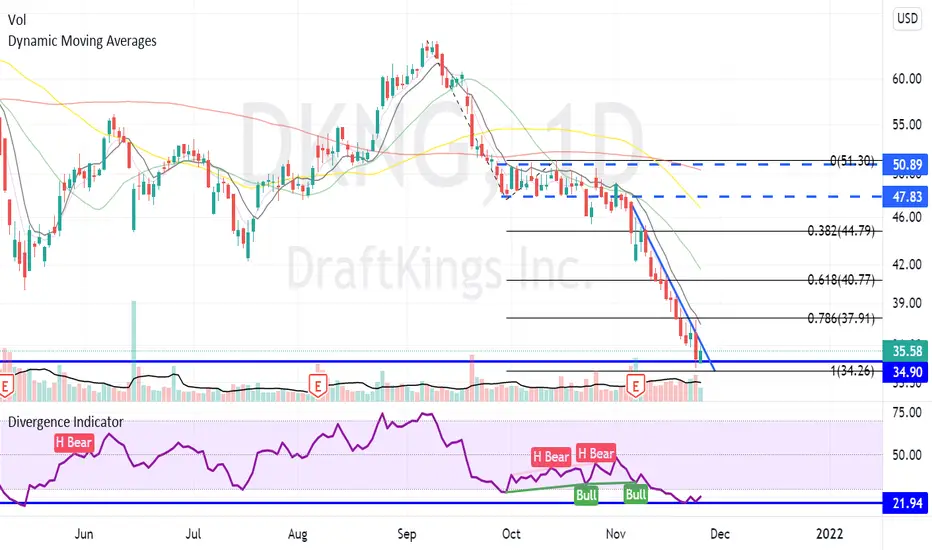Click the second Bull label under November
The image size is (932, 550).
[x=635, y=494]
